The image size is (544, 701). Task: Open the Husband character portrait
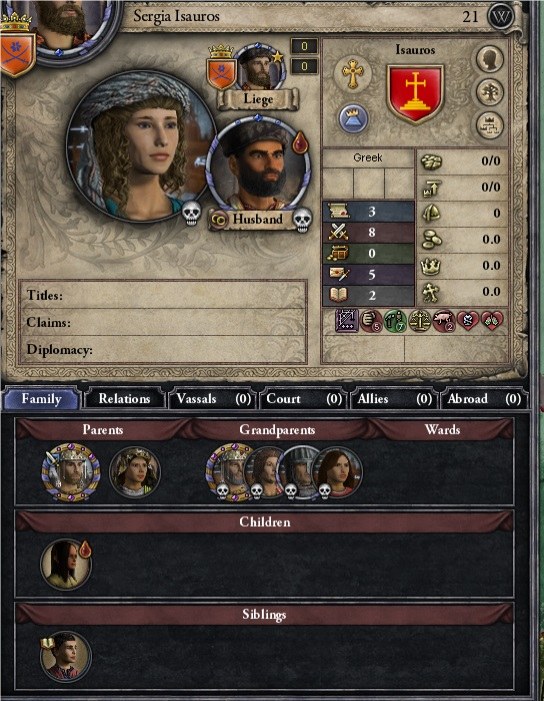[x=258, y=164]
